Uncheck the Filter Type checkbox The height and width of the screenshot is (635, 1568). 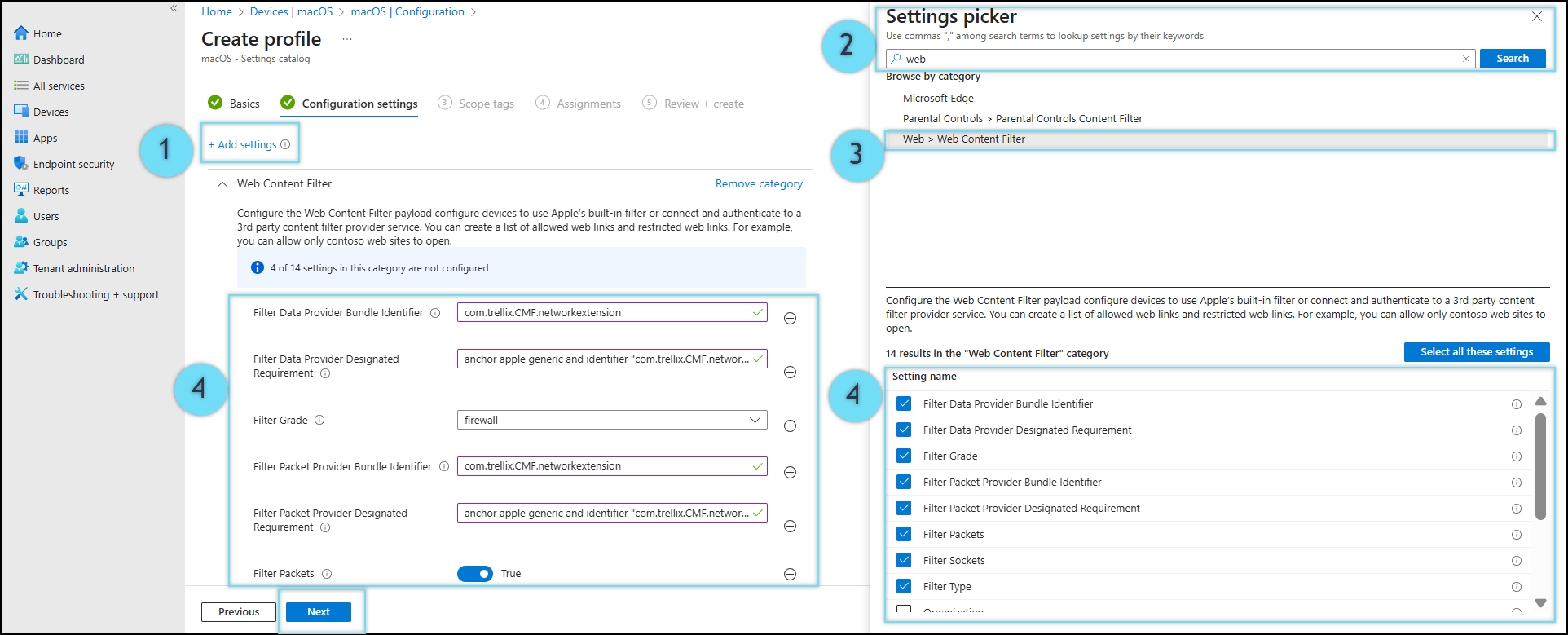click(904, 586)
